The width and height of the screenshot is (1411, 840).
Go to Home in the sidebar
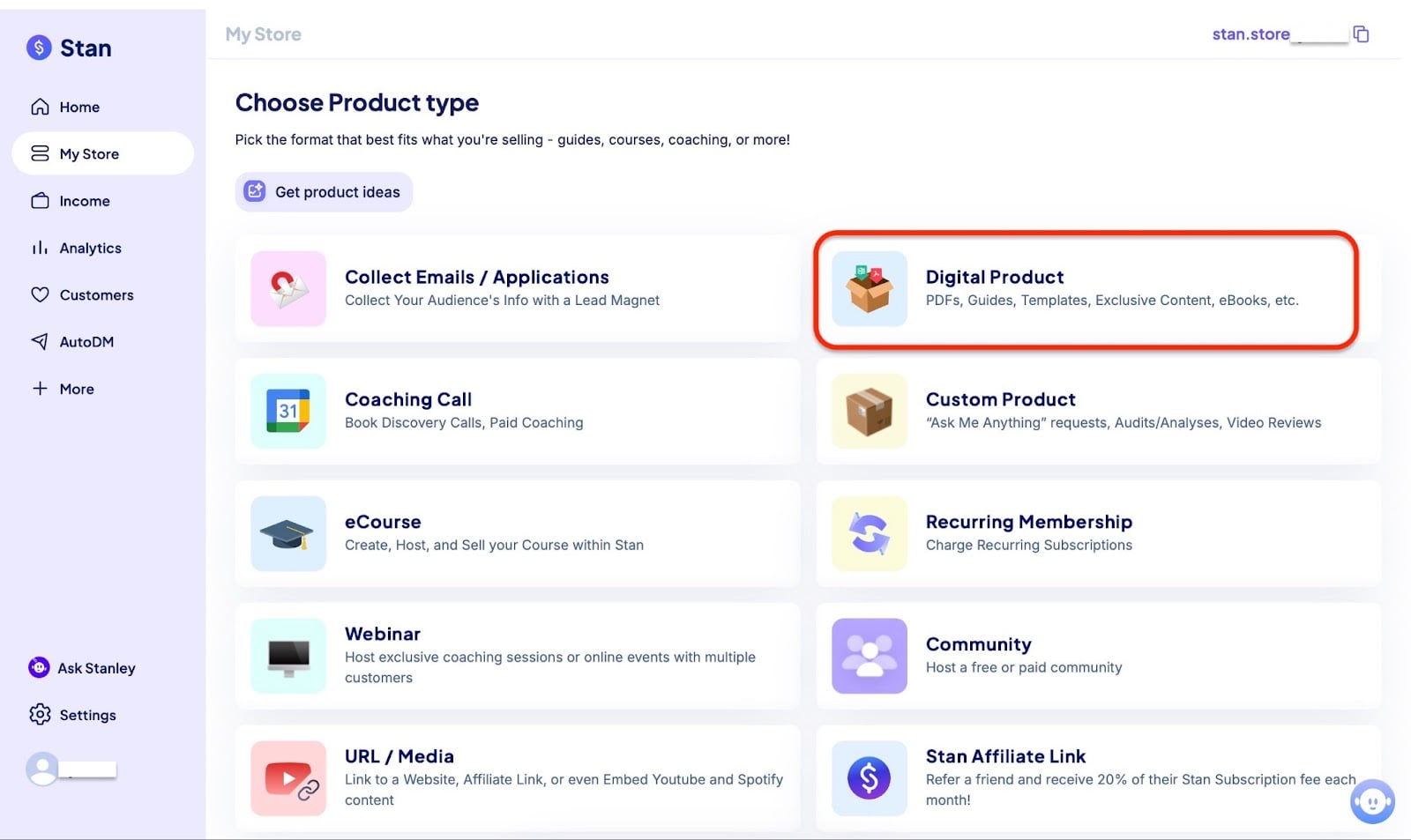pyautogui.click(x=102, y=107)
